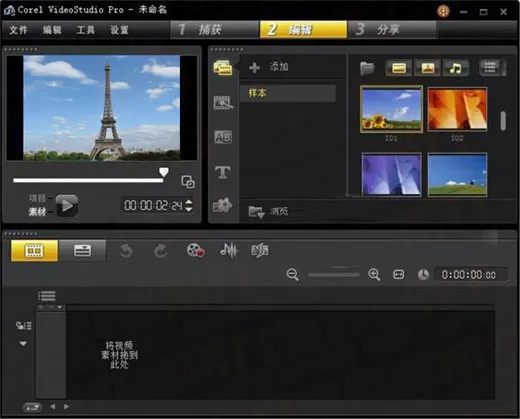520x419 pixels.
Task: Open the 工具 menu
Action: click(86, 30)
